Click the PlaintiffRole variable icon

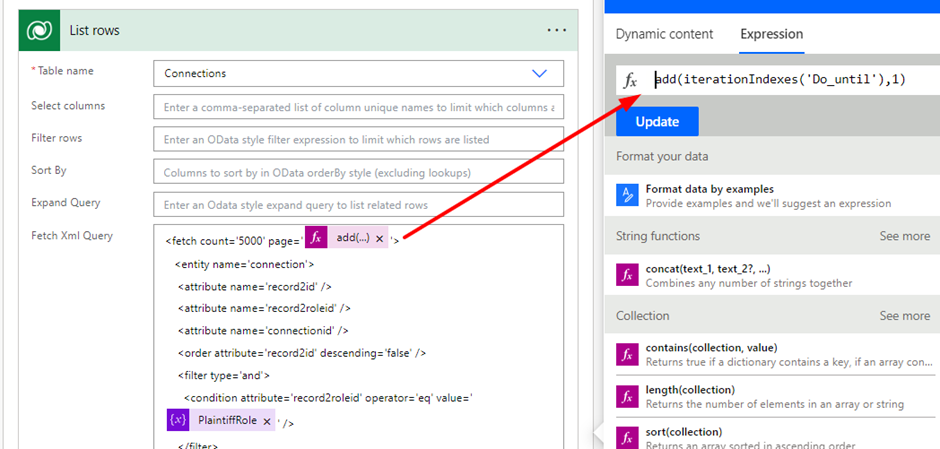(178, 421)
